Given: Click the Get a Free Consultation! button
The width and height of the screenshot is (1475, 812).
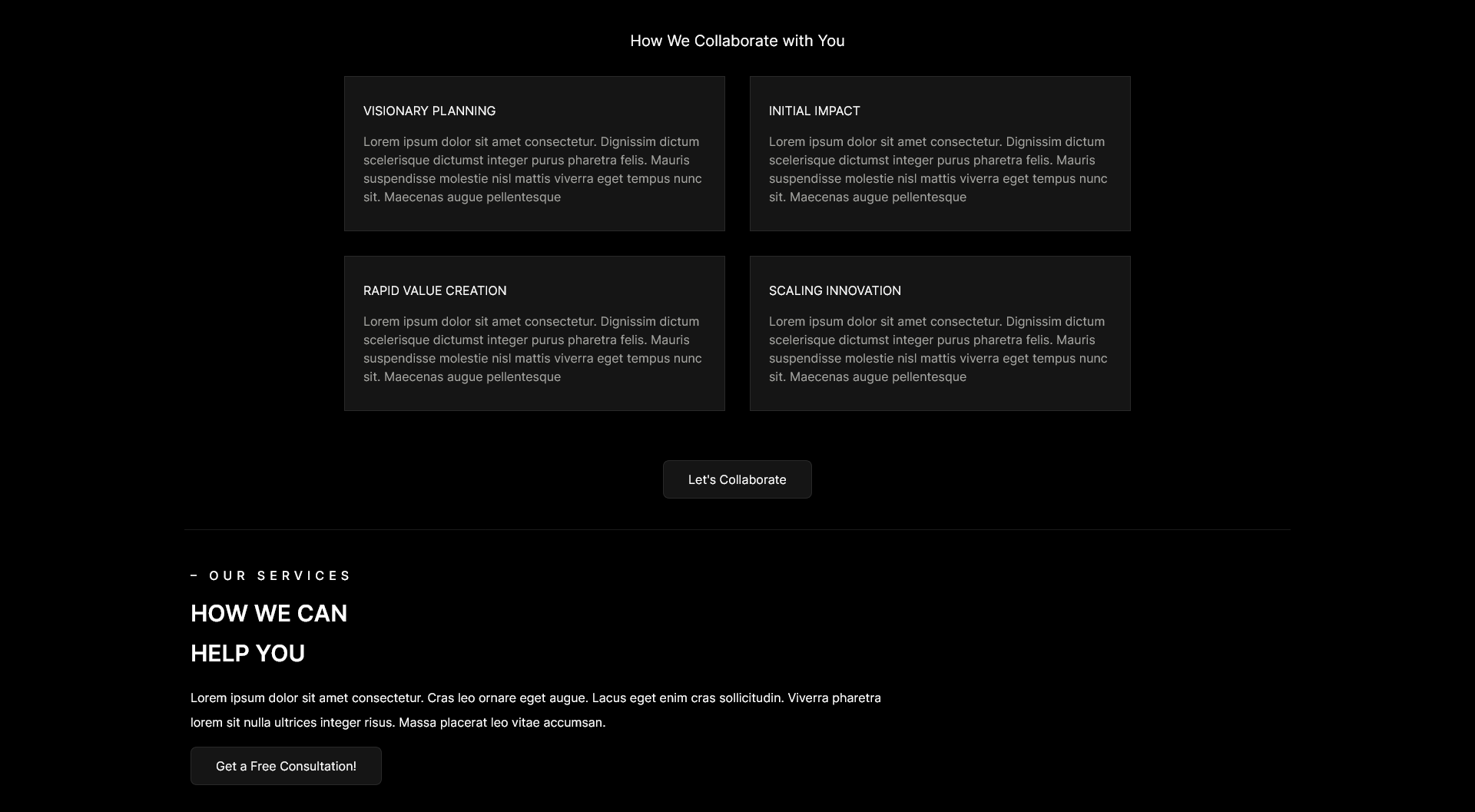Looking at the screenshot, I should (x=286, y=766).
